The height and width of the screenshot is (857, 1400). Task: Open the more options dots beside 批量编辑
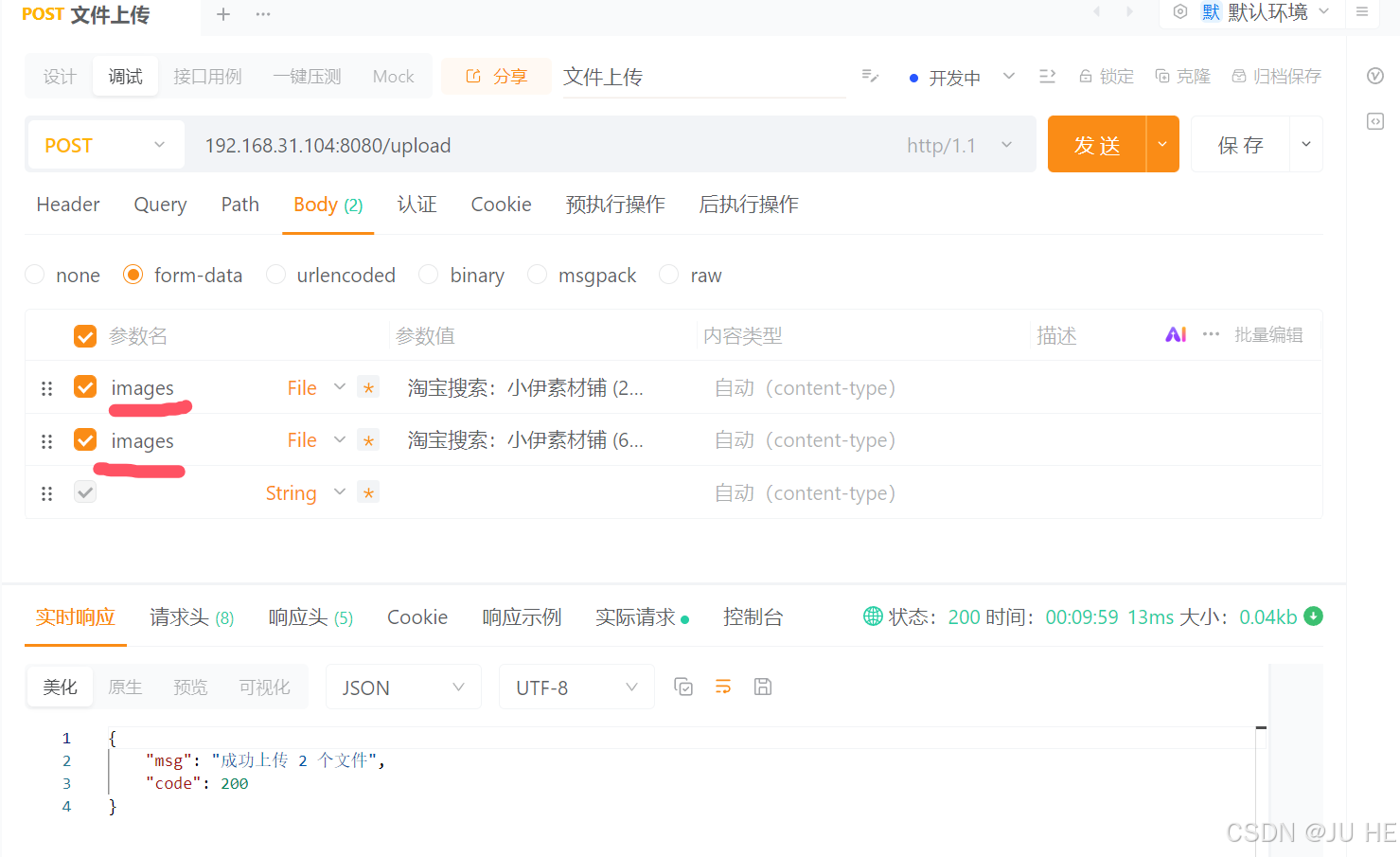coord(1211,334)
